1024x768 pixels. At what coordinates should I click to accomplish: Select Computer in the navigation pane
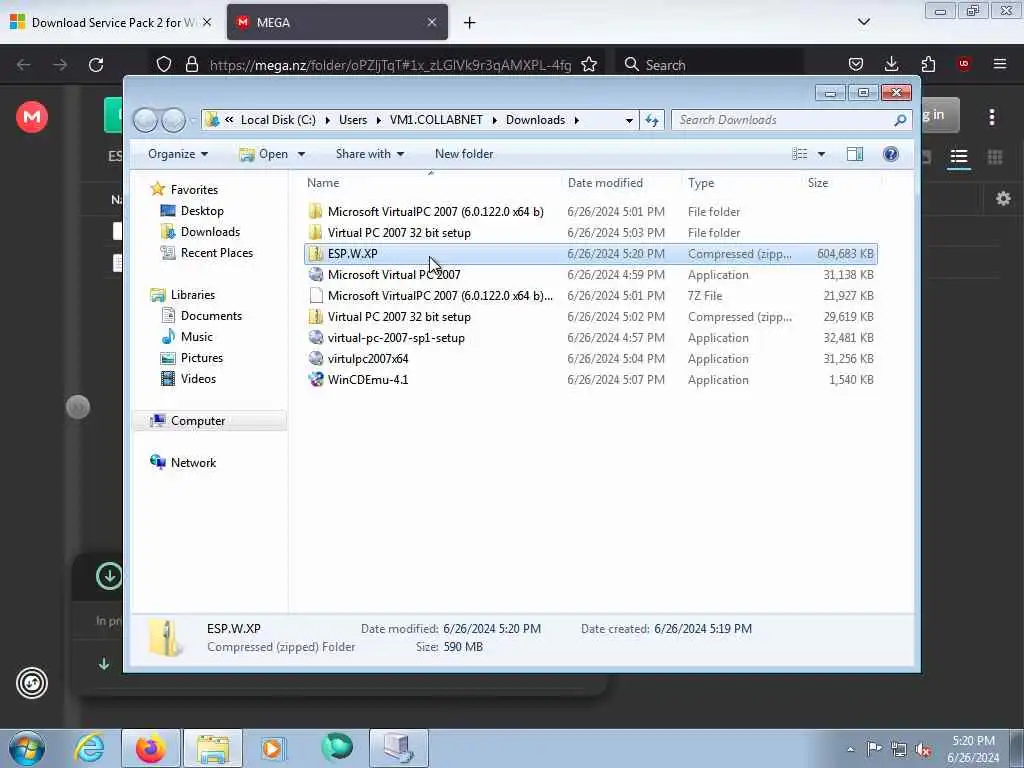coord(198,421)
